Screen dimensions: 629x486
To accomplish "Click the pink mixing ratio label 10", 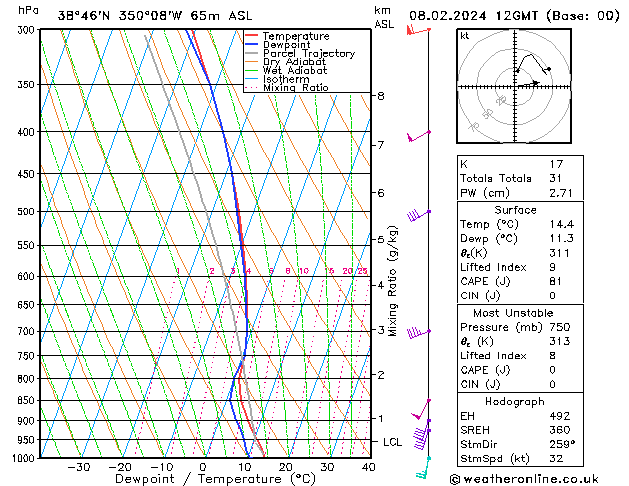I will coord(304,271).
